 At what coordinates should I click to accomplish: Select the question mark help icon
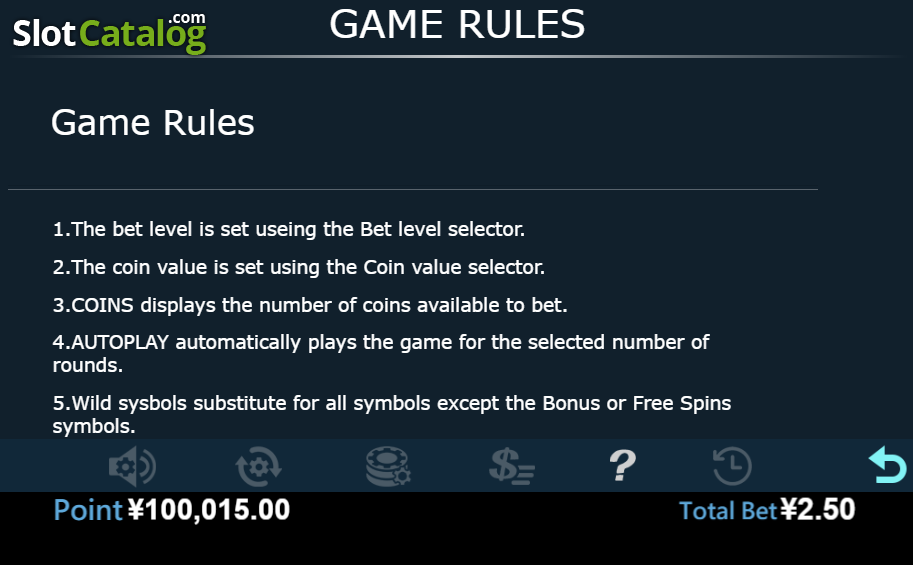point(622,466)
